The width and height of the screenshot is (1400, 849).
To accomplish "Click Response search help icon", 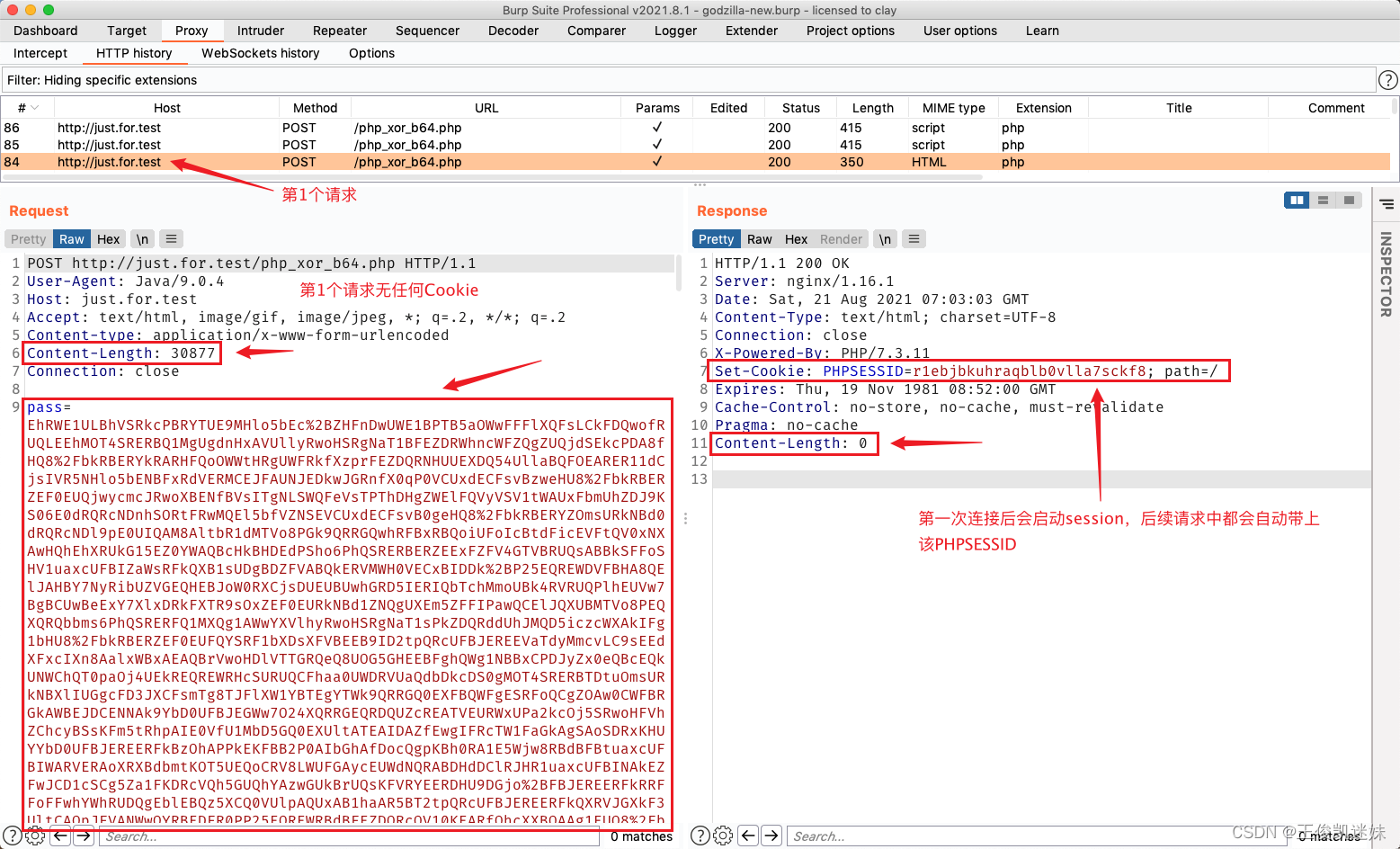I will (700, 836).
